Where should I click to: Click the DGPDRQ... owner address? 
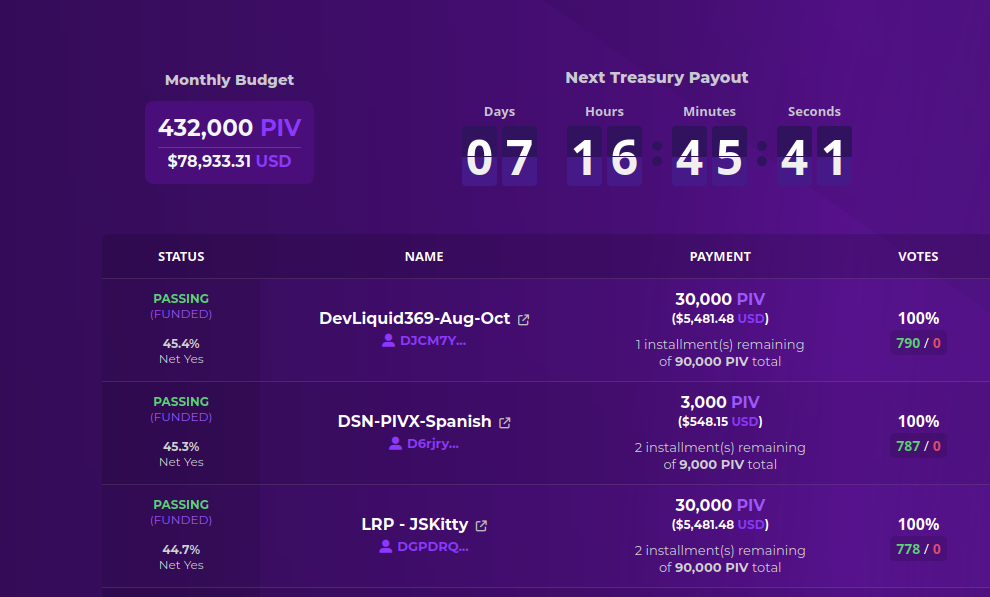click(433, 547)
